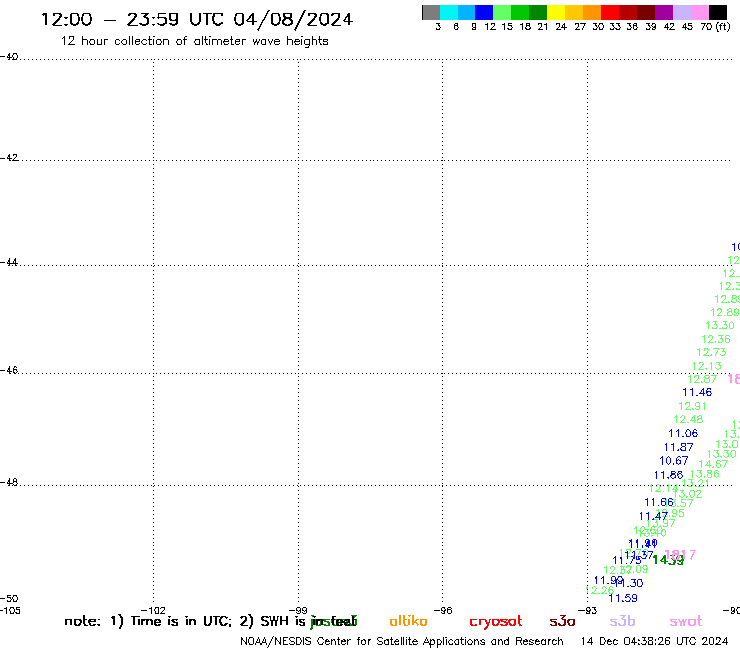Click the wave height value 12.73
Screen dimensions: 740x650
pos(711,353)
